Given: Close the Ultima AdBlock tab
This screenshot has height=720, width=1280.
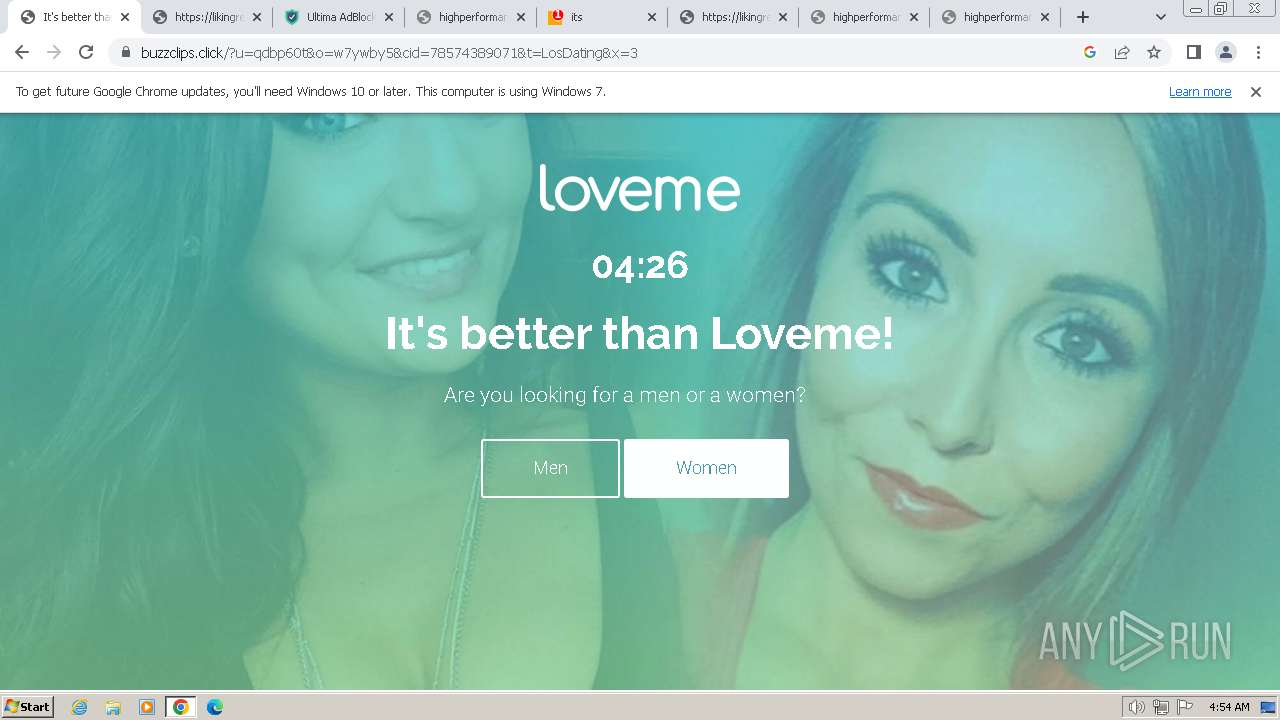Looking at the screenshot, I should point(389,17).
